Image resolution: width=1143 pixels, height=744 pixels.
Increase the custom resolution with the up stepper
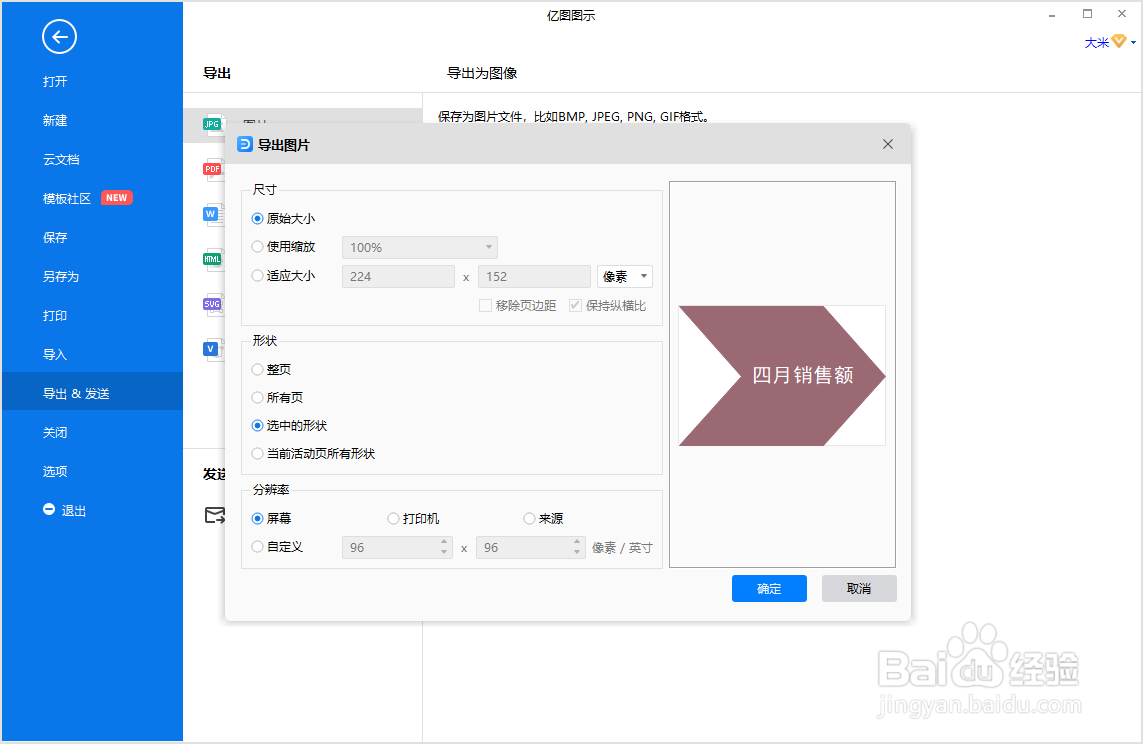pos(447,542)
